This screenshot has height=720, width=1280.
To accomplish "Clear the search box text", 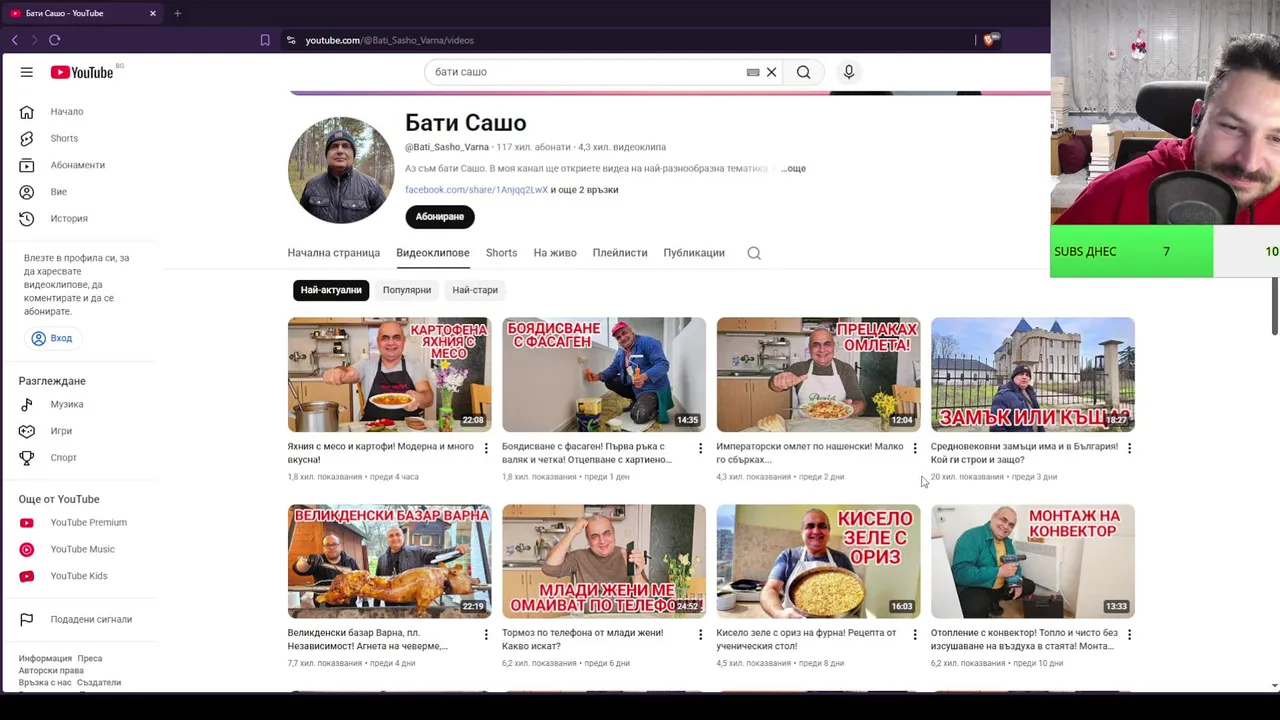I will tap(771, 72).
